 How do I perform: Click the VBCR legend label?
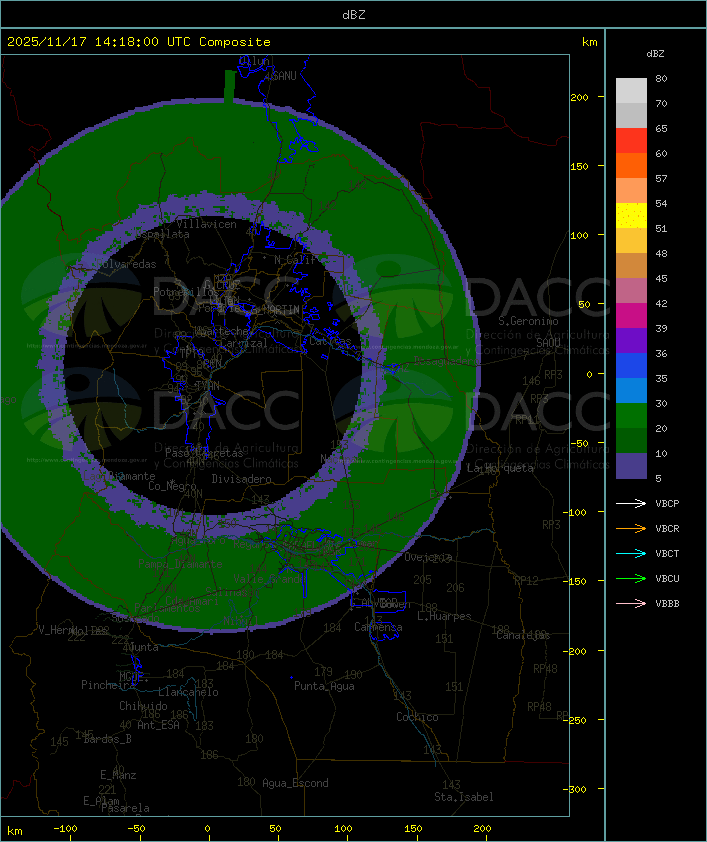click(667, 529)
